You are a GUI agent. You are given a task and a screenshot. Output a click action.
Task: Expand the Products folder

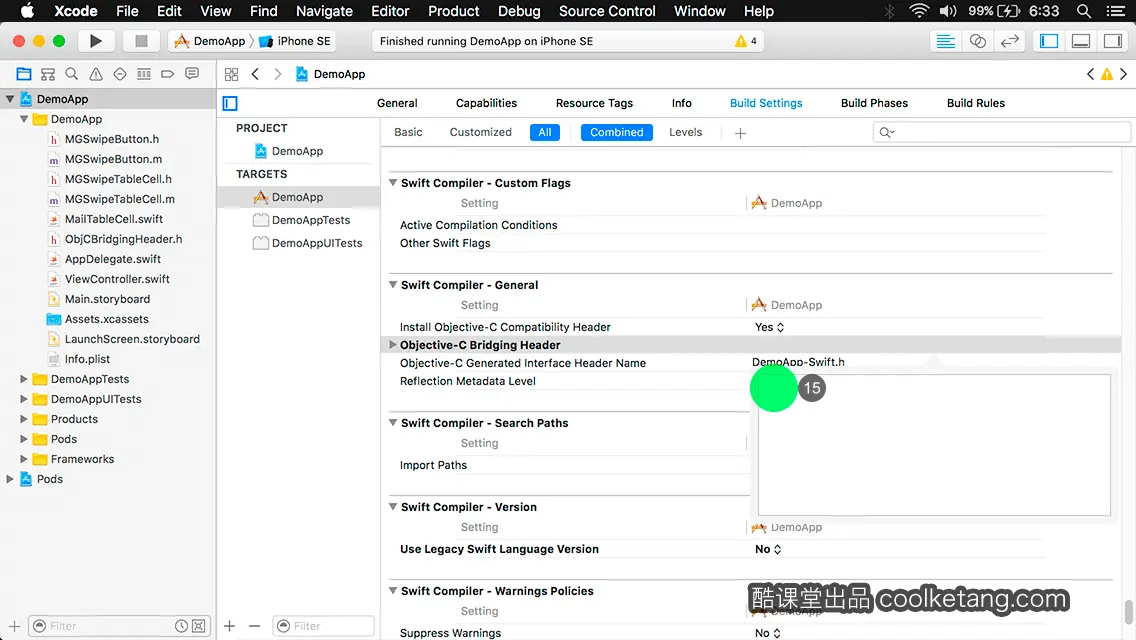(24, 419)
